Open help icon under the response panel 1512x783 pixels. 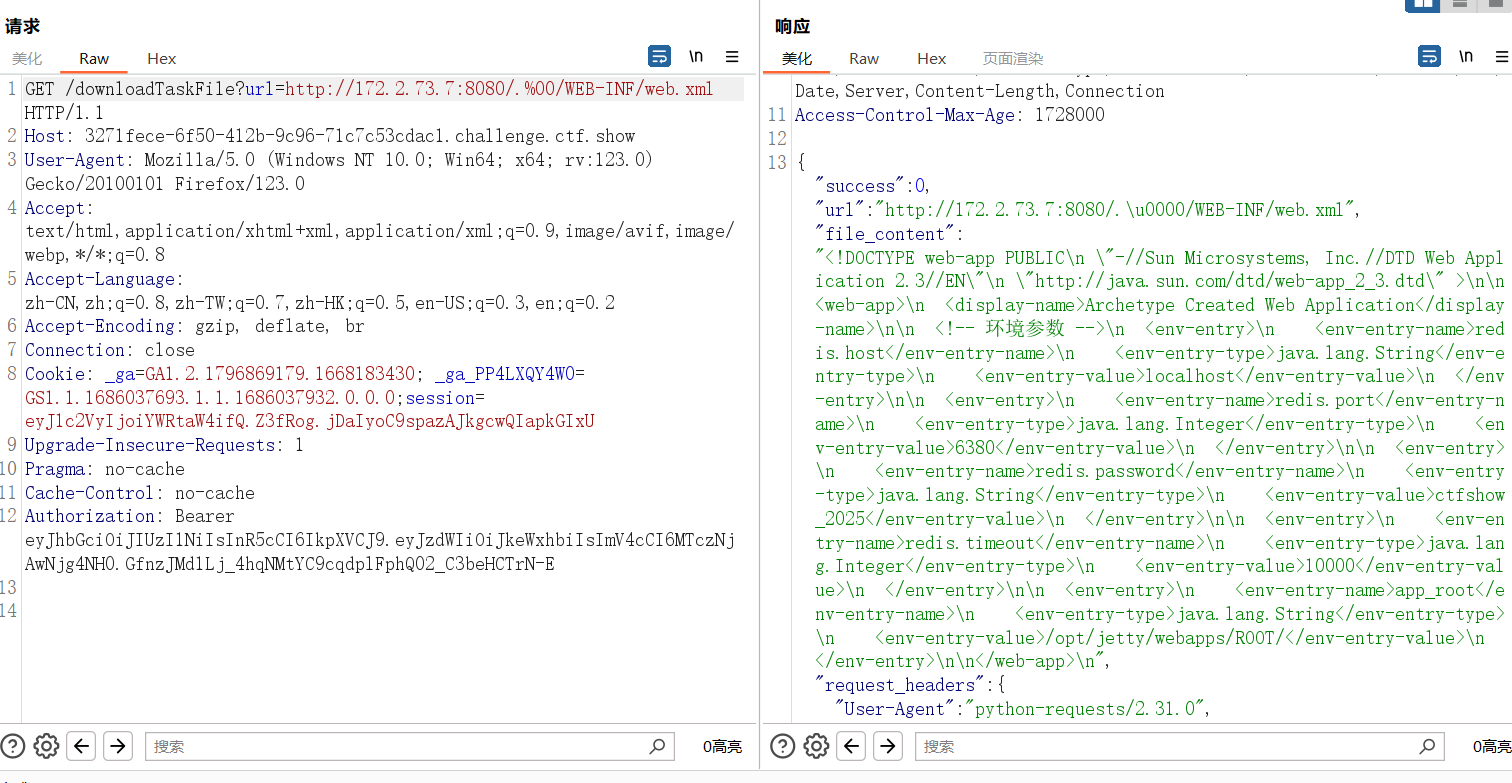point(783,746)
